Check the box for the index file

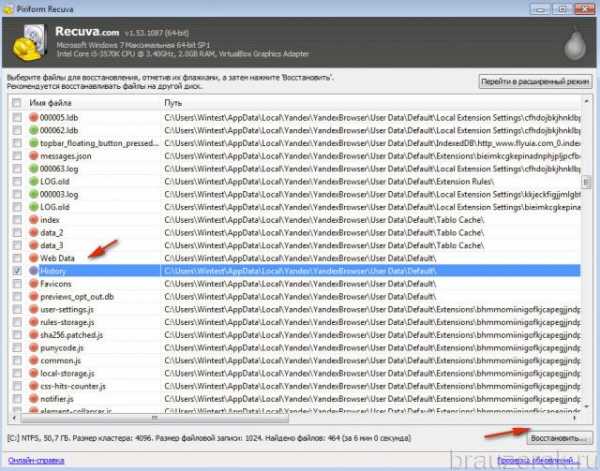pos(15,220)
